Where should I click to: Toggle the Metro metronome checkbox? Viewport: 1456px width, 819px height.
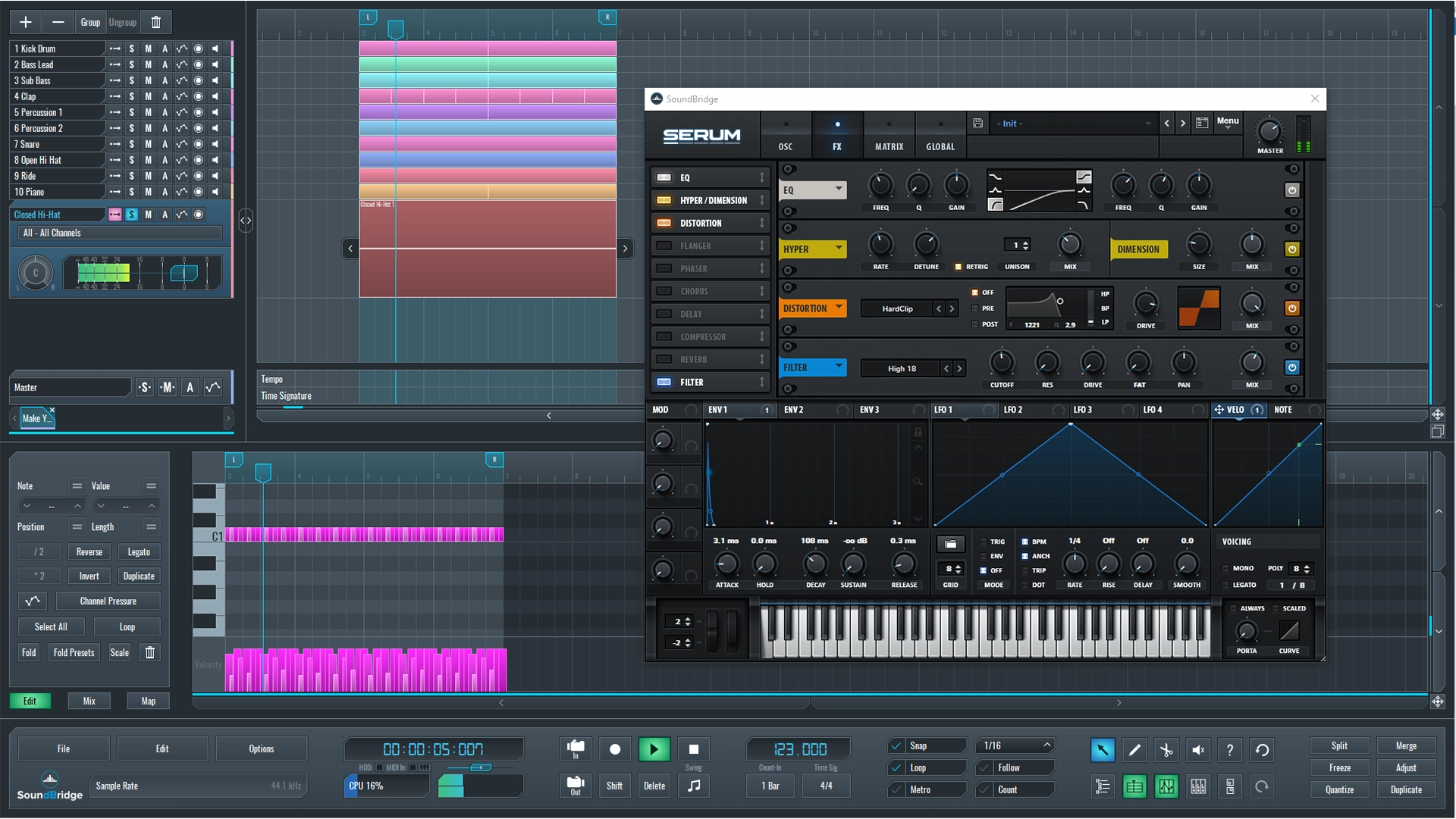(x=897, y=789)
